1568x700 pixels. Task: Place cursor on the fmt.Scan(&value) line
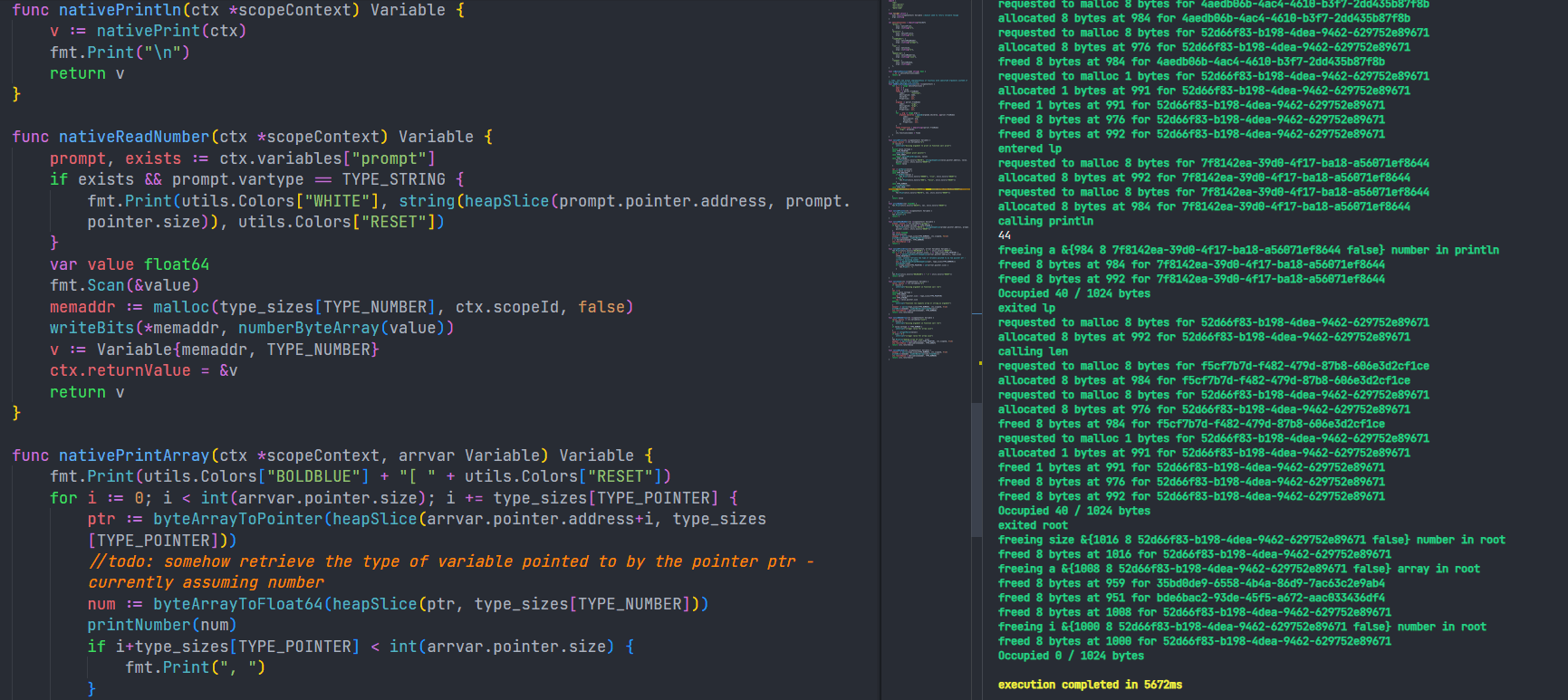[x=124, y=285]
